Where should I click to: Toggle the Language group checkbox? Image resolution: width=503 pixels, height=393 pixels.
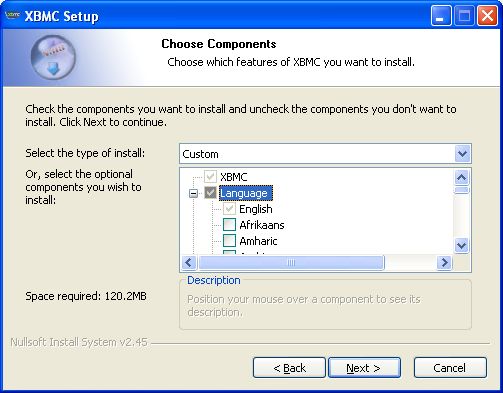click(210, 193)
